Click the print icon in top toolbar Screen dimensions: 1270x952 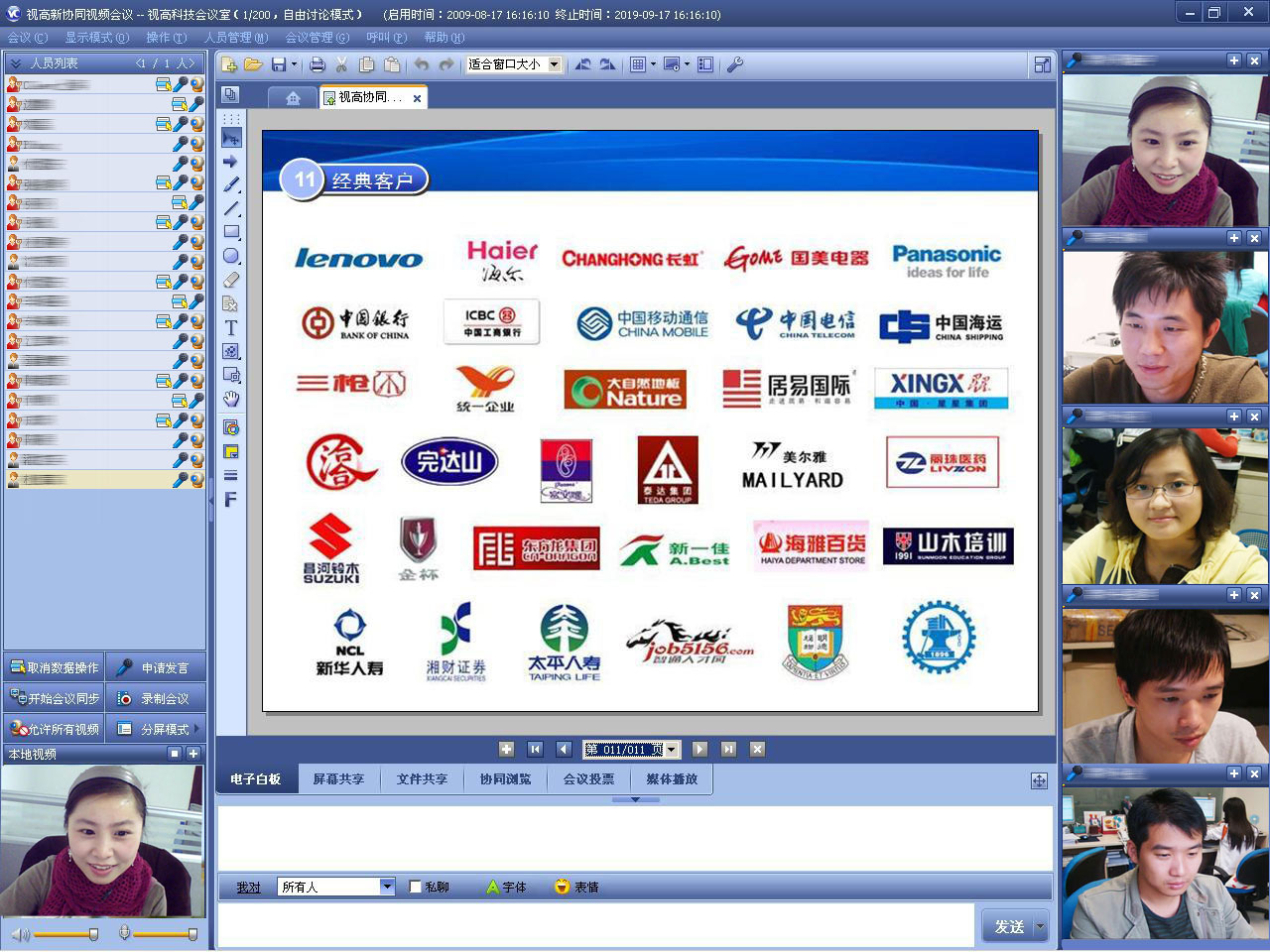(x=317, y=64)
